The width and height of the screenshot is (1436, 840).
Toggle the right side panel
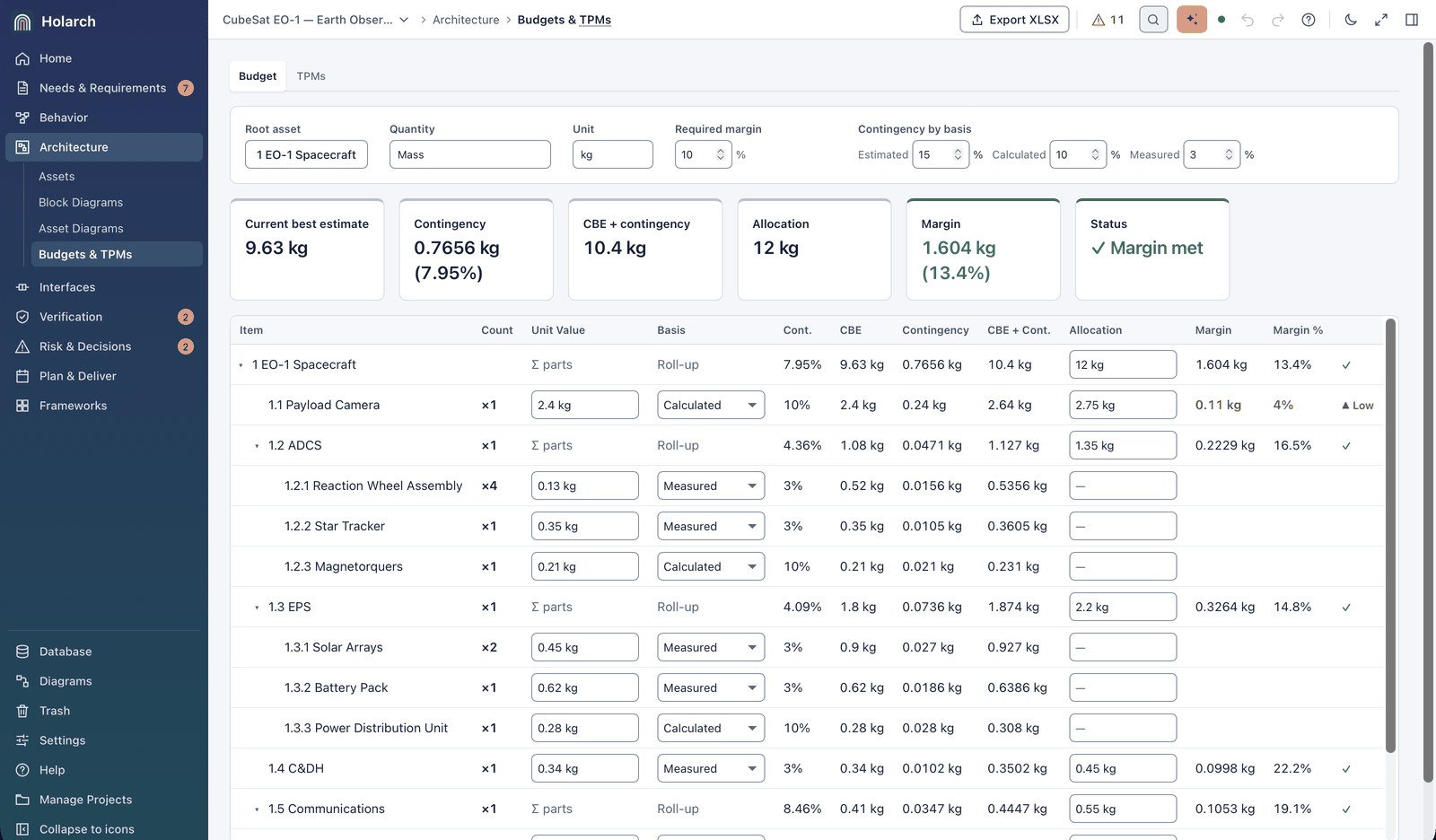pyautogui.click(x=1412, y=20)
